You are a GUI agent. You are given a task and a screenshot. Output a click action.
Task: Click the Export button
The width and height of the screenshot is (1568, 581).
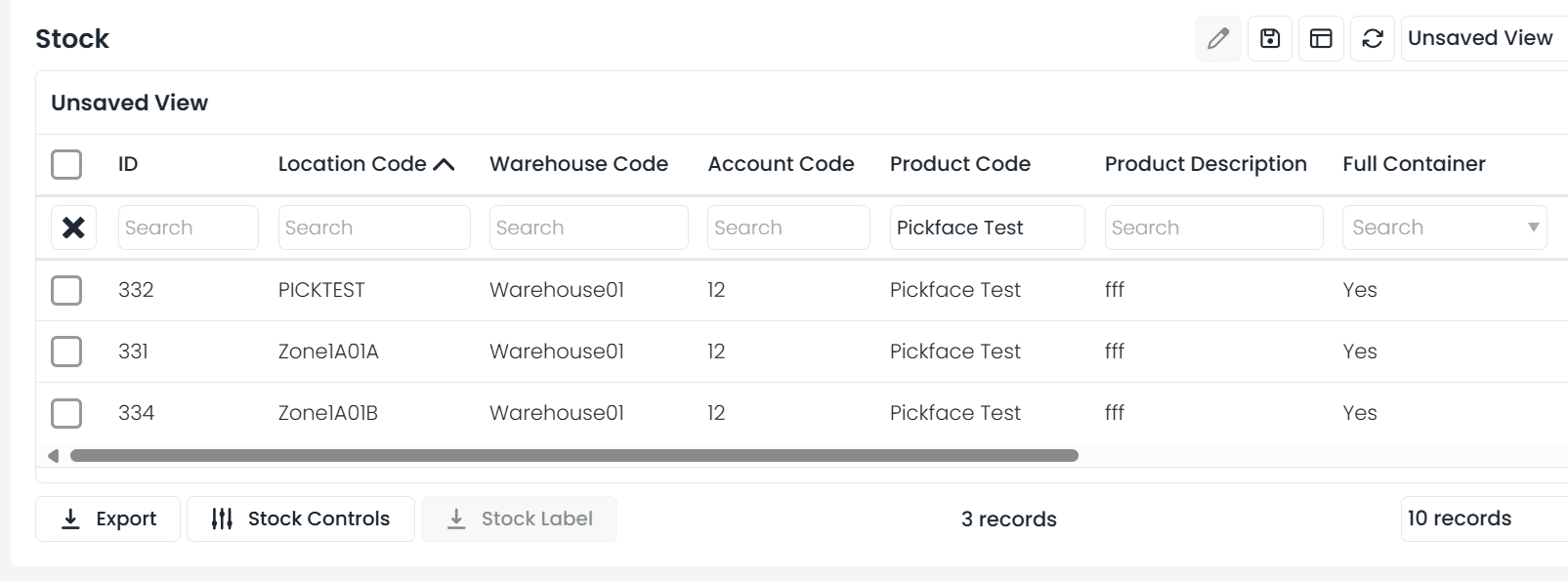click(107, 519)
